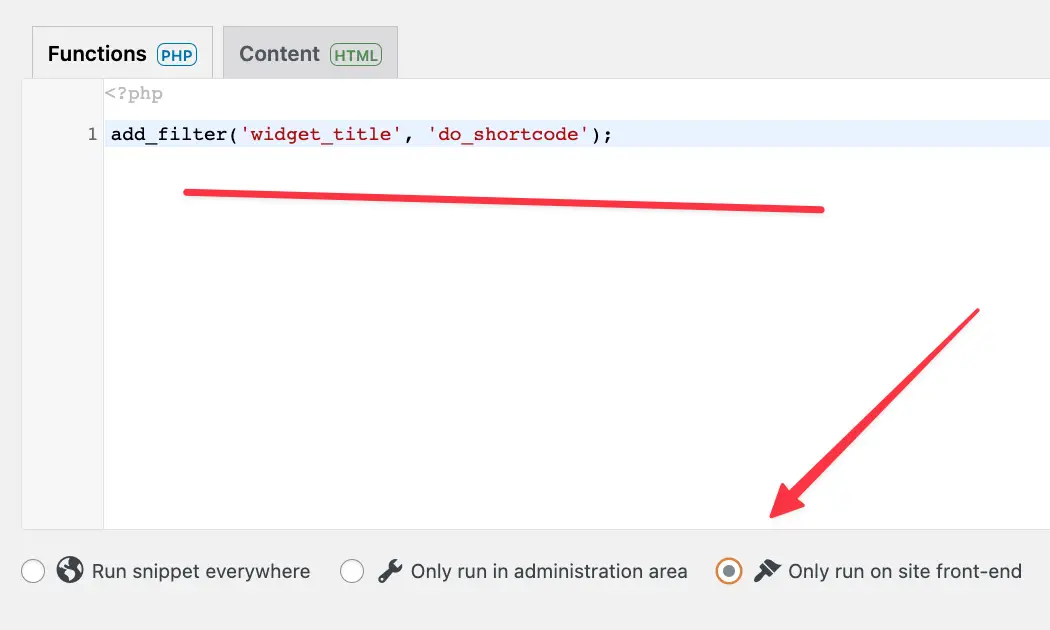Choose the Only run in administration area radio button
The width and height of the screenshot is (1050, 630).
(x=352, y=572)
